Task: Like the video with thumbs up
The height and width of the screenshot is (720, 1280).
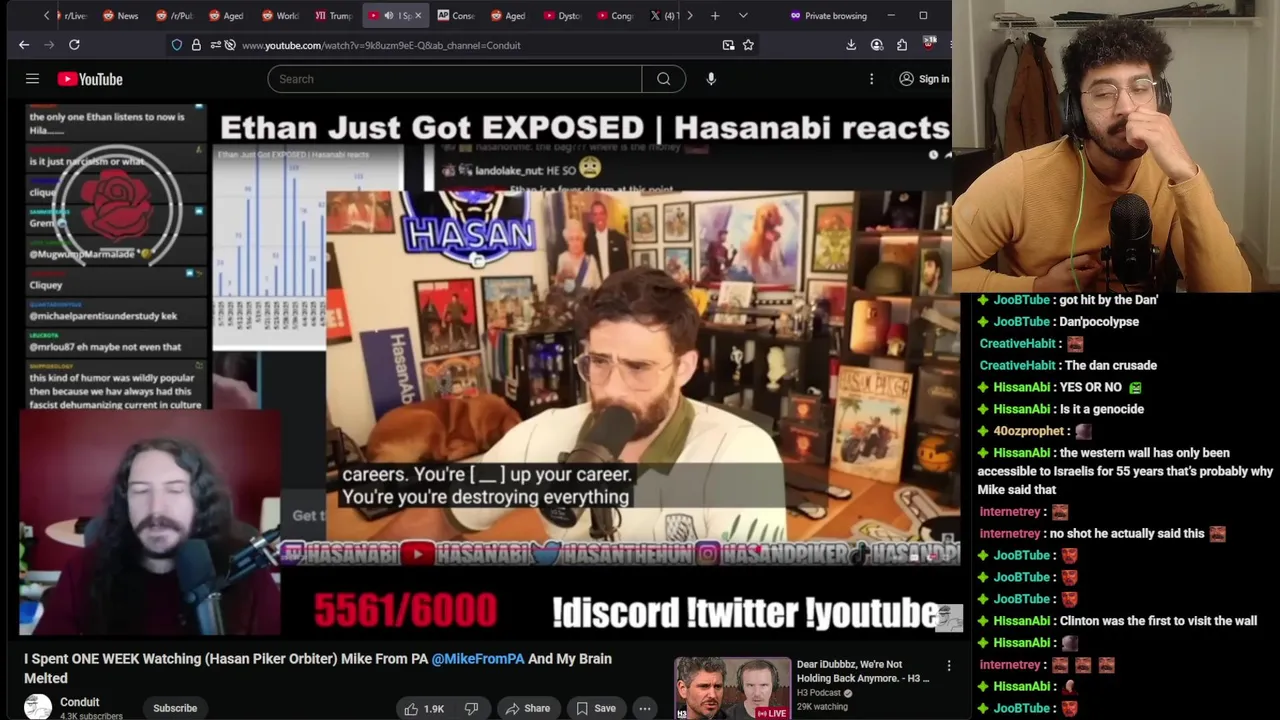Action: [424, 708]
